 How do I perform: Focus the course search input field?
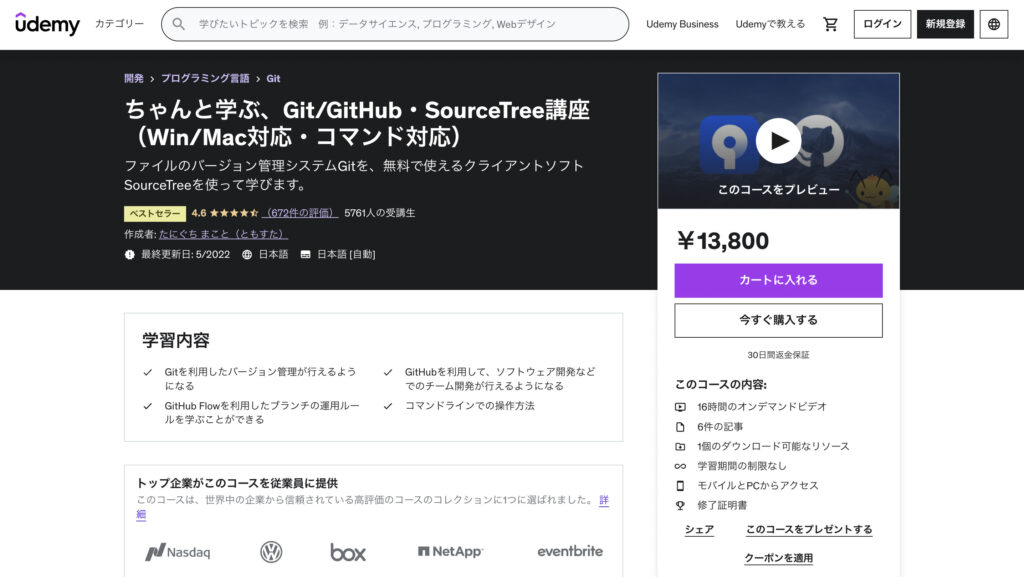[394, 24]
